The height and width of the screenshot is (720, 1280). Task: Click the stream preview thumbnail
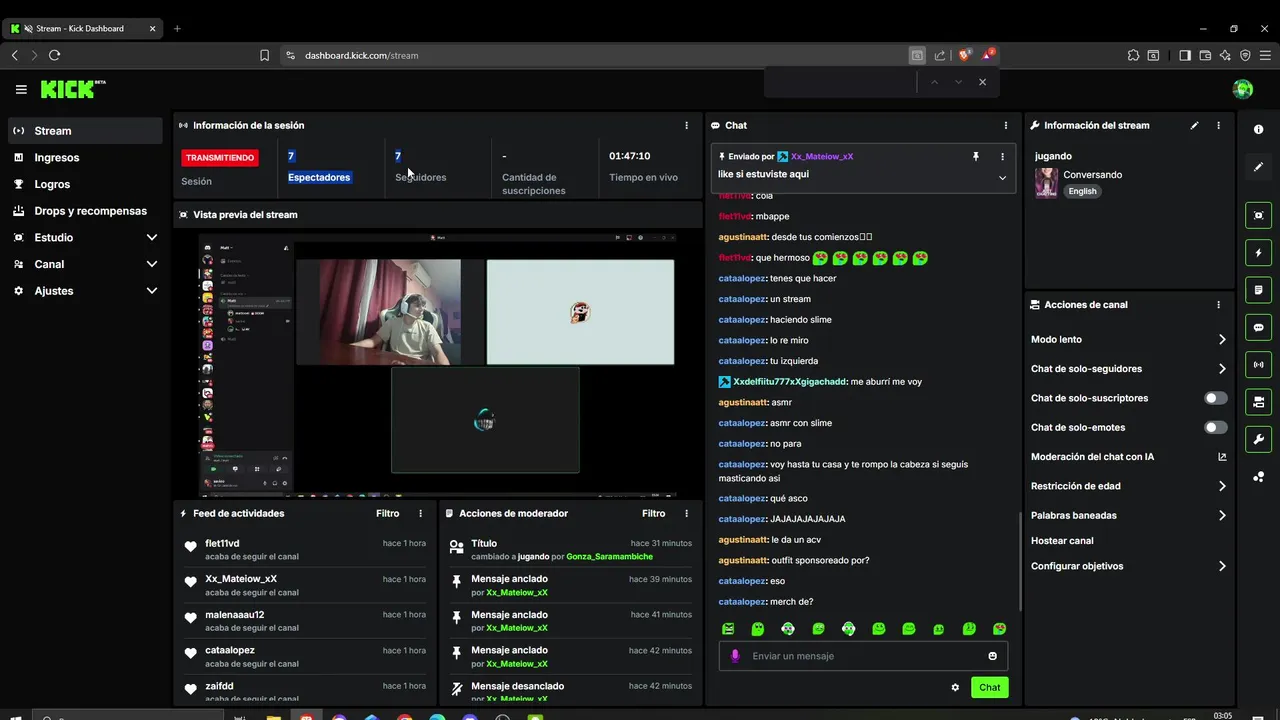(x=437, y=365)
